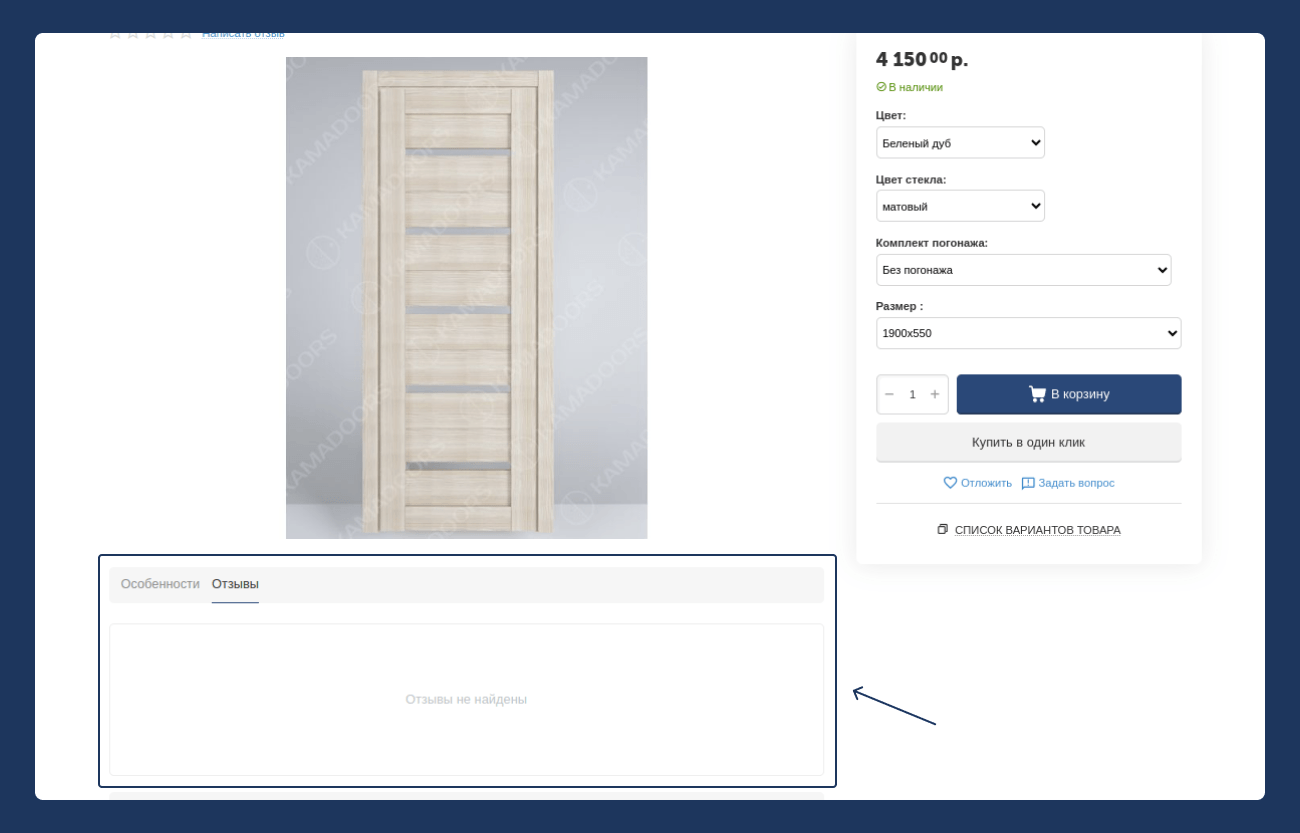Click the Купить в один клик button
Viewport: 1300px width, 833px height.
1029,442
